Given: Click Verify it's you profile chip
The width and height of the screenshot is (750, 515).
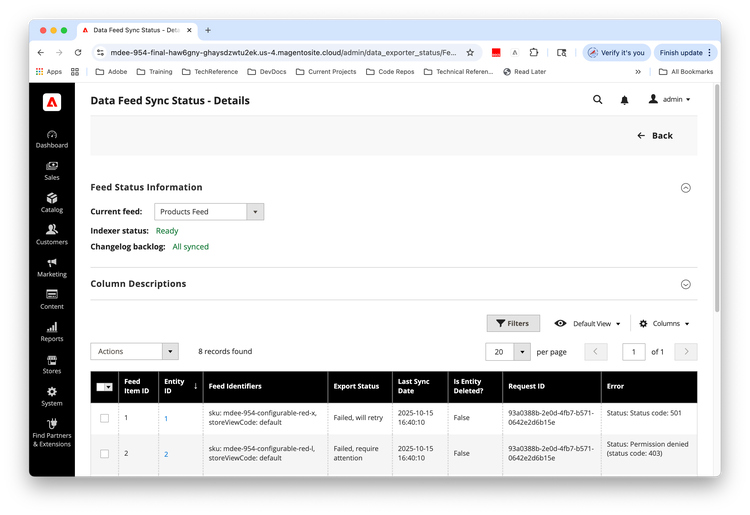Looking at the screenshot, I should pyautogui.click(x=616, y=53).
